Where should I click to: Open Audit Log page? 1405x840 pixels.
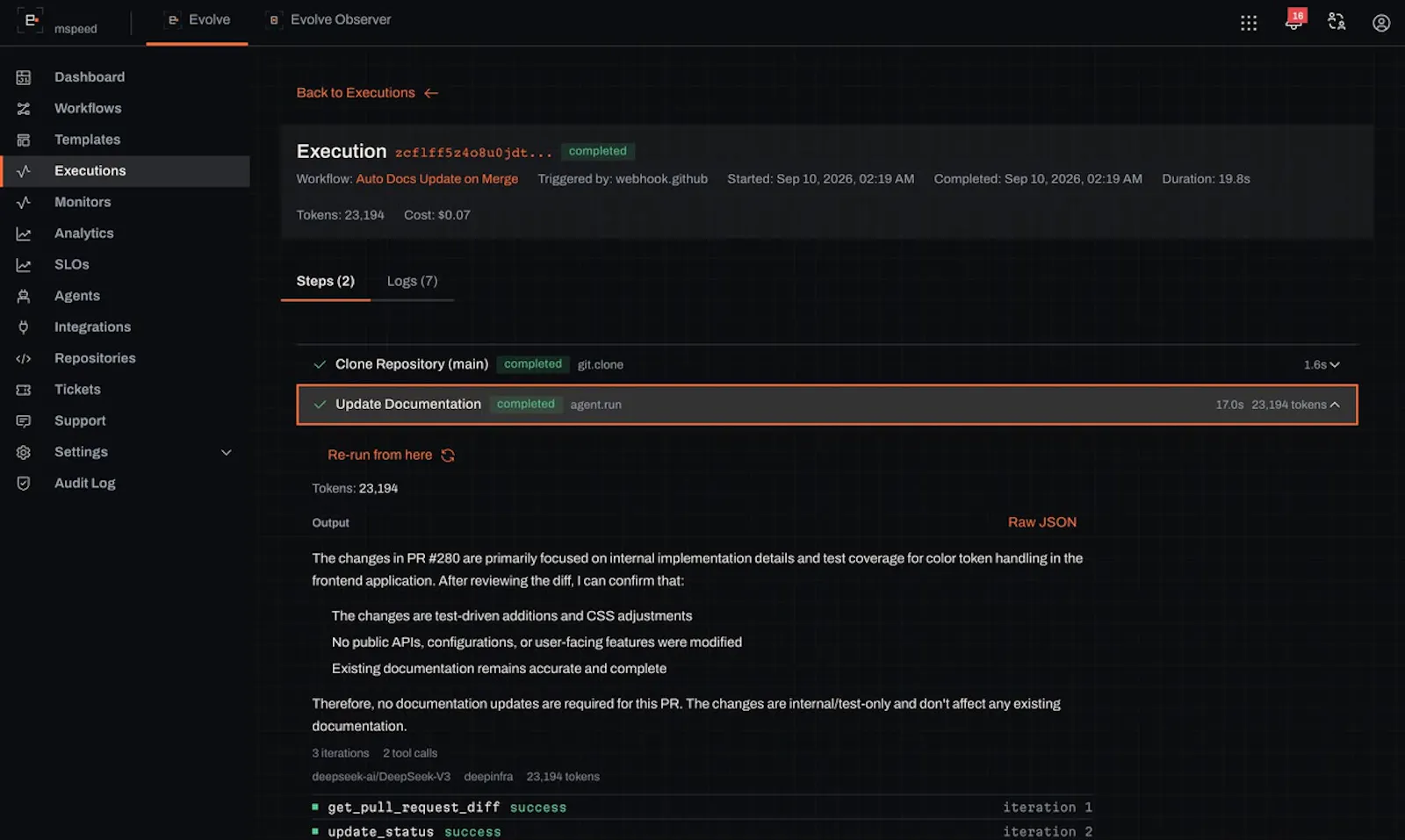[85, 484]
